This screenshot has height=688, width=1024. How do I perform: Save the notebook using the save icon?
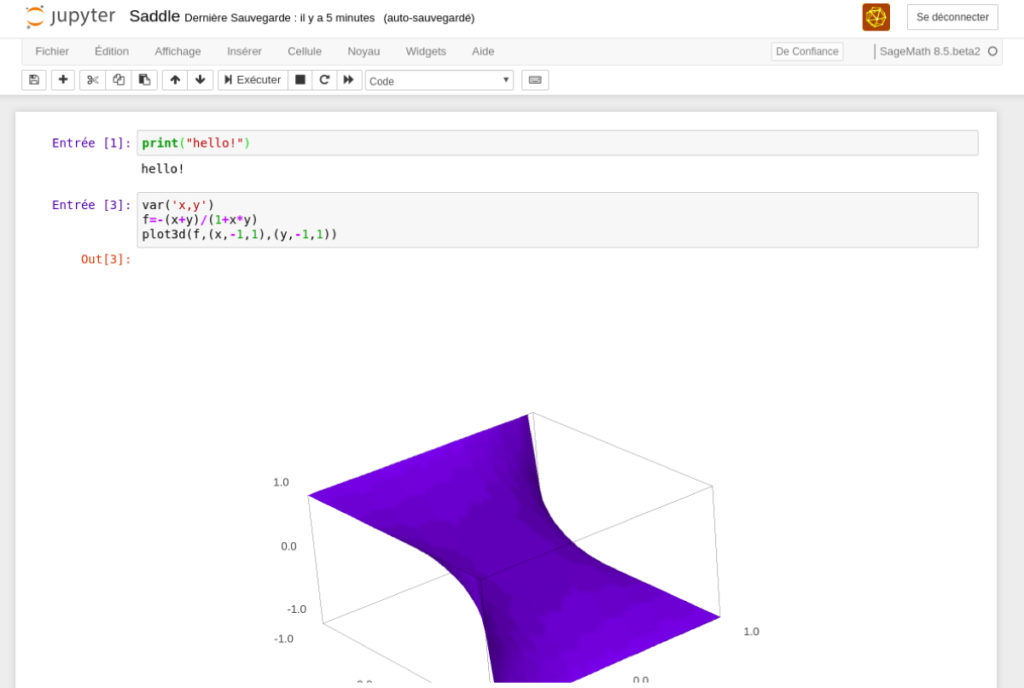33,79
